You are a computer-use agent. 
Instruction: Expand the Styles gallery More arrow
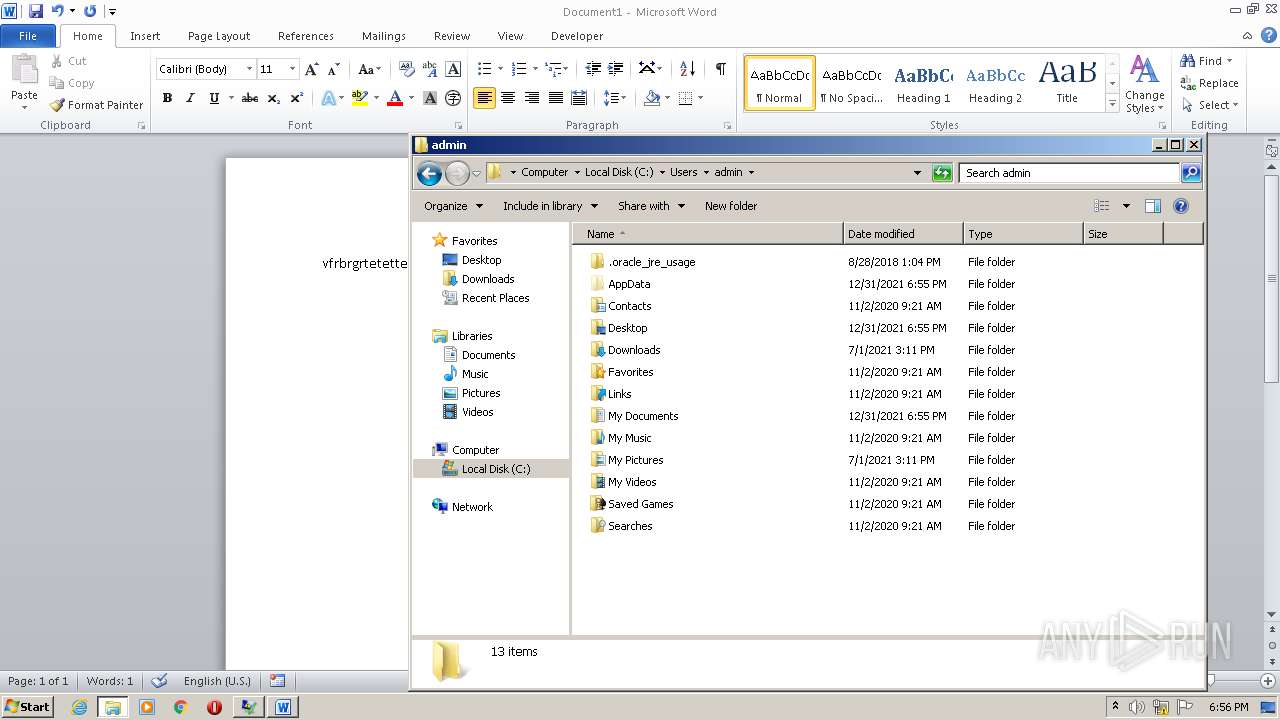[x=1112, y=104]
